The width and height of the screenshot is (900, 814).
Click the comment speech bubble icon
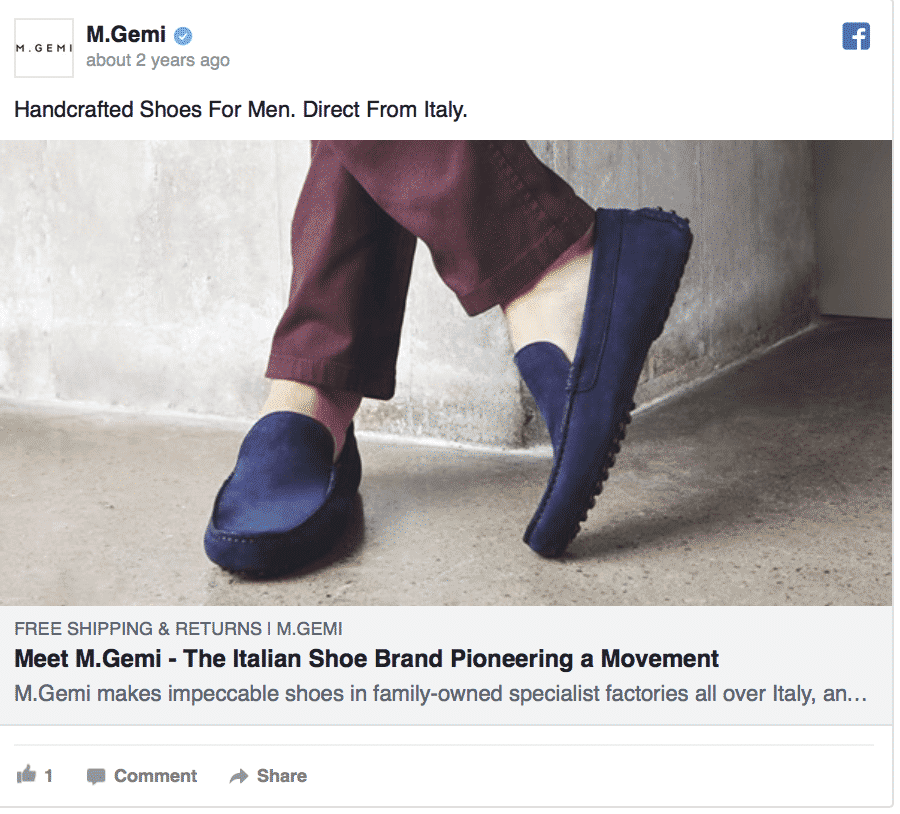tap(96, 776)
